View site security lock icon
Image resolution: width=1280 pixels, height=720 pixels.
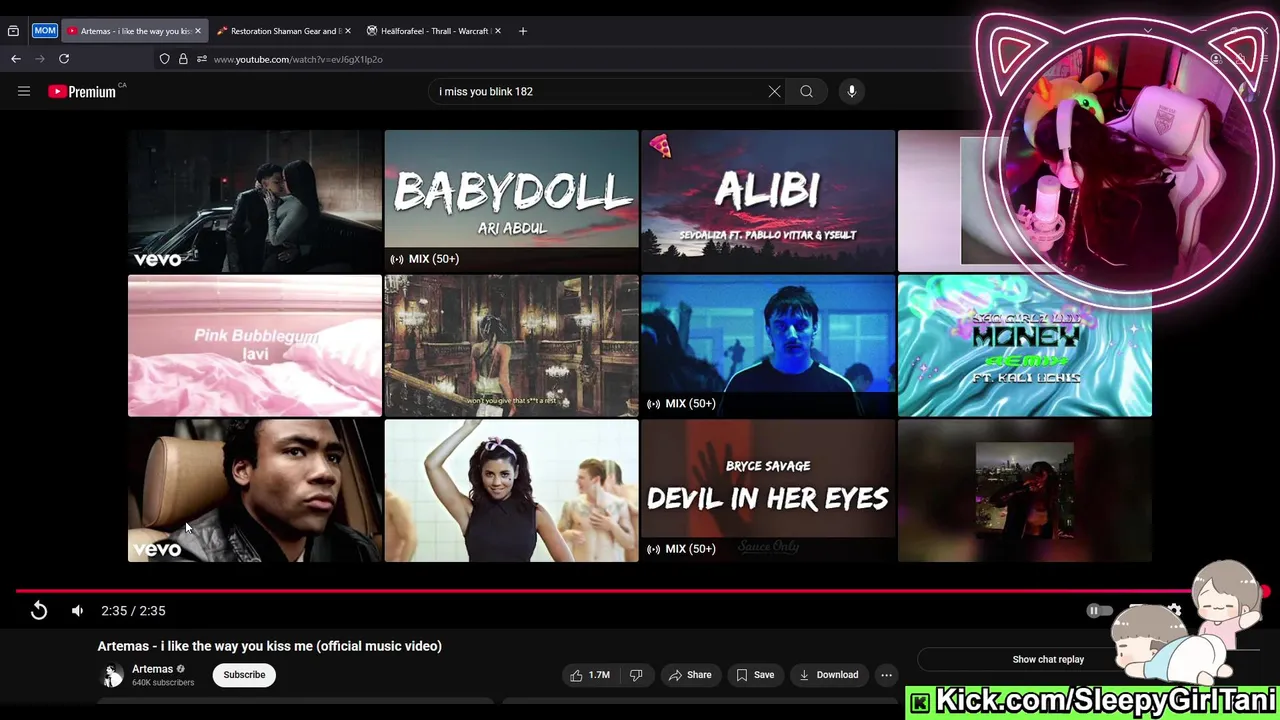click(183, 59)
